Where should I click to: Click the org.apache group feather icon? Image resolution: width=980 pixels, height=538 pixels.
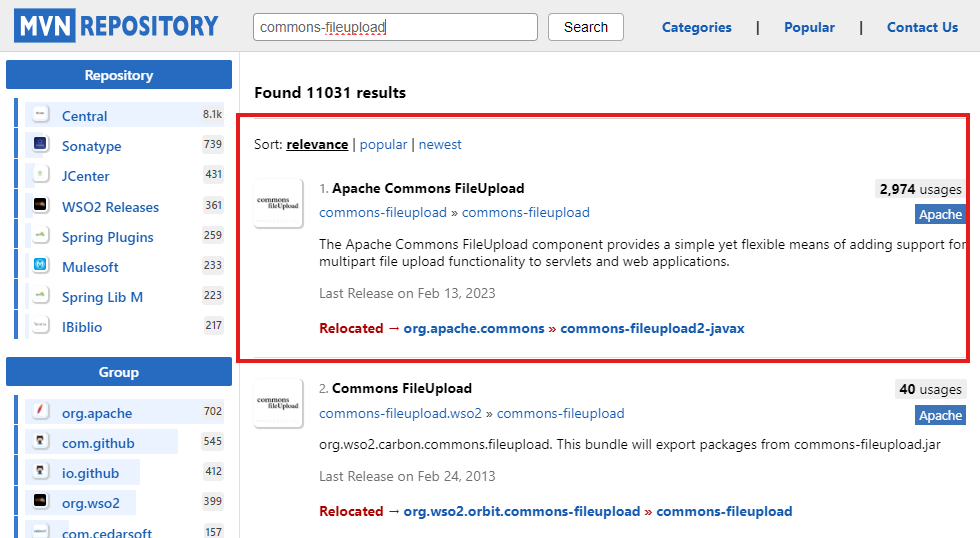(x=41, y=411)
